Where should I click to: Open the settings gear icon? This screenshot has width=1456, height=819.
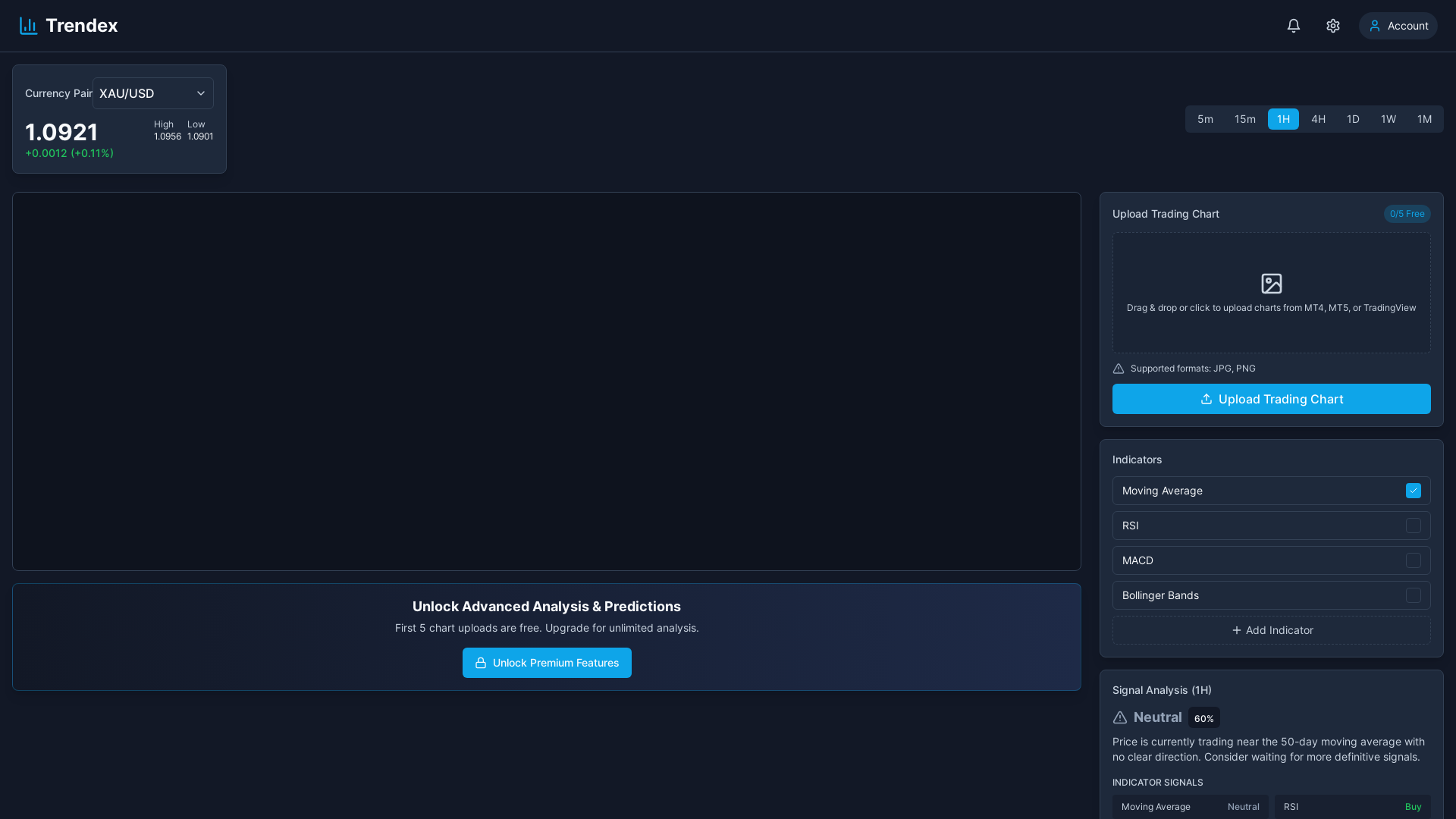(1332, 25)
